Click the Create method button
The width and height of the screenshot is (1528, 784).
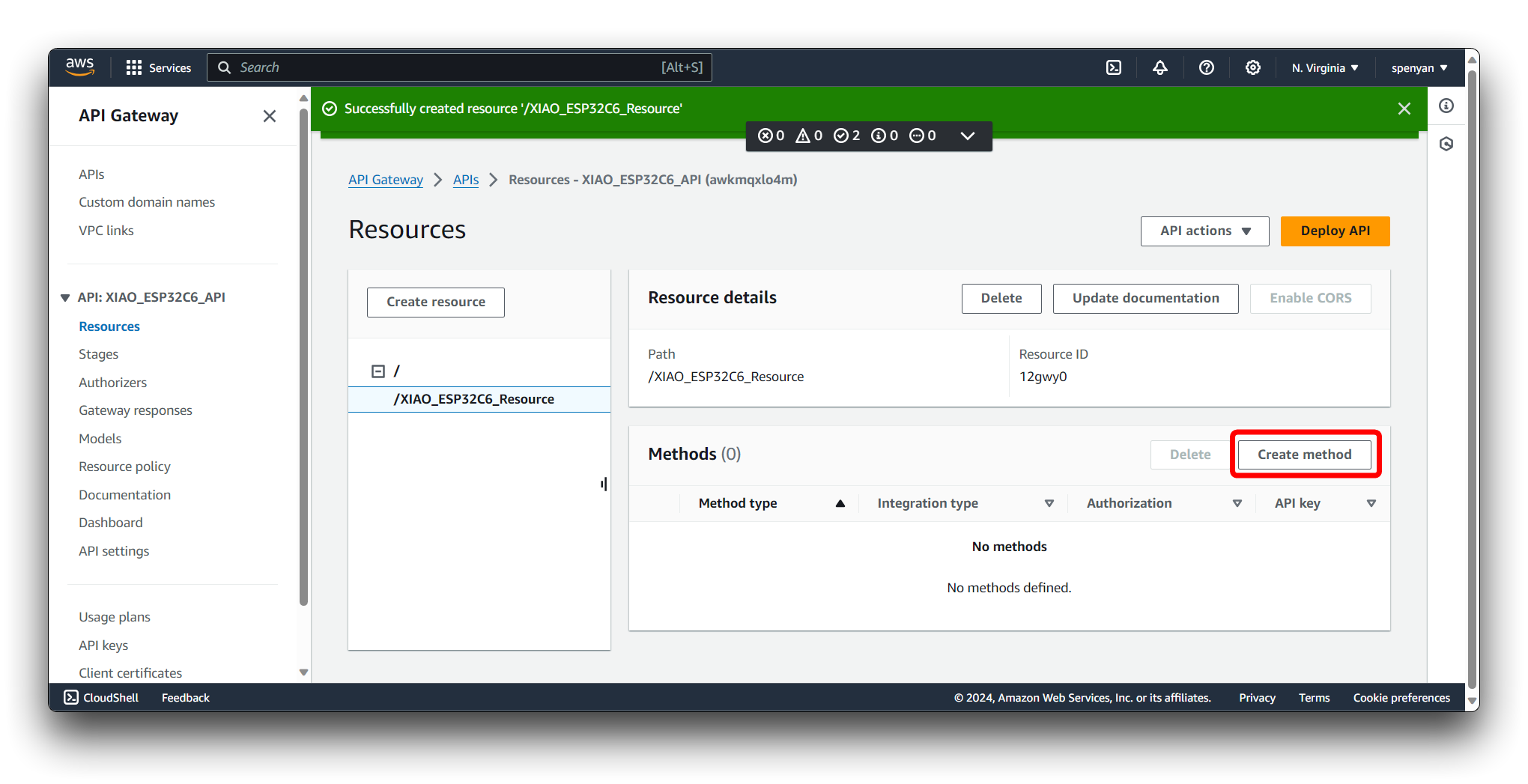click(1305, 455)
